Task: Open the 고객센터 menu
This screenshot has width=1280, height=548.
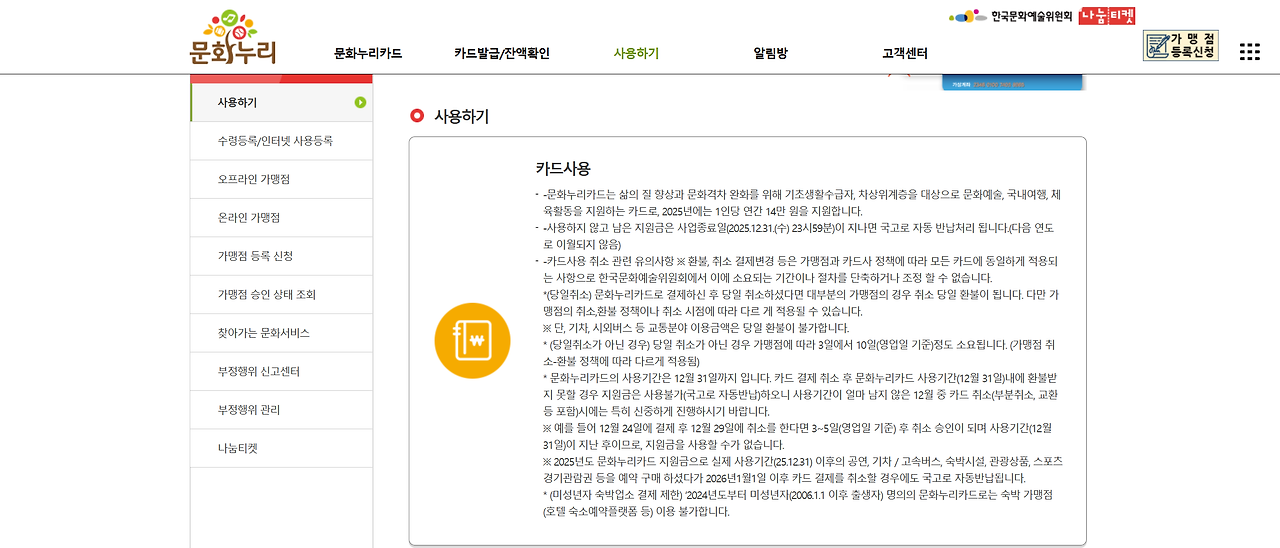Action: (x=905, y=53)
